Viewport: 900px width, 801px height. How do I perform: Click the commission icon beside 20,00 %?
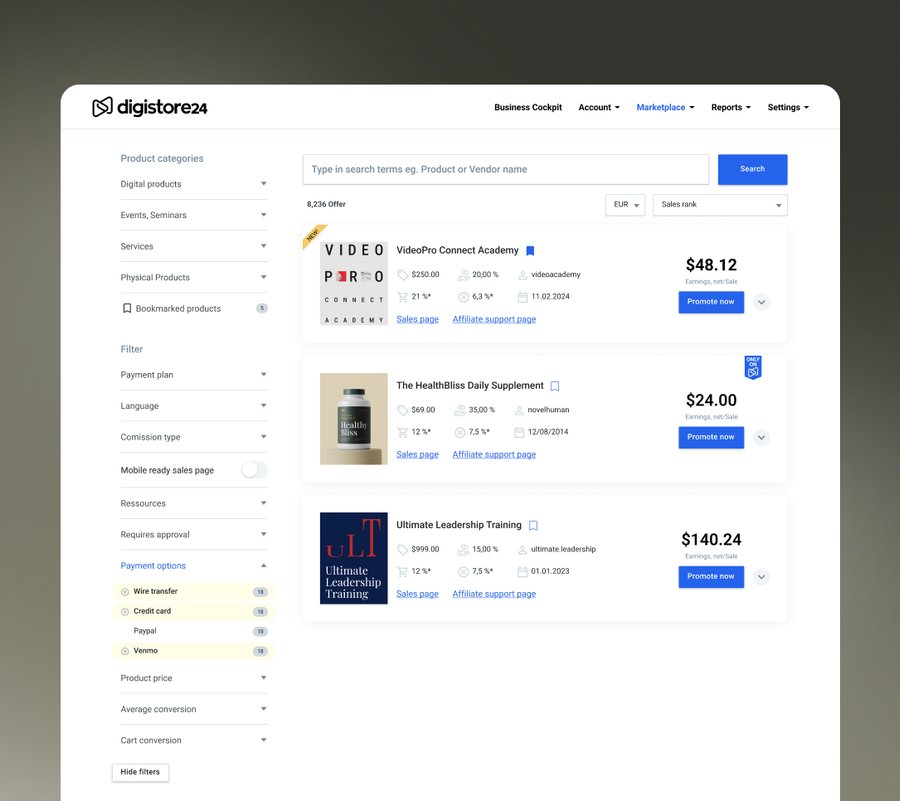tap(463, 275)
